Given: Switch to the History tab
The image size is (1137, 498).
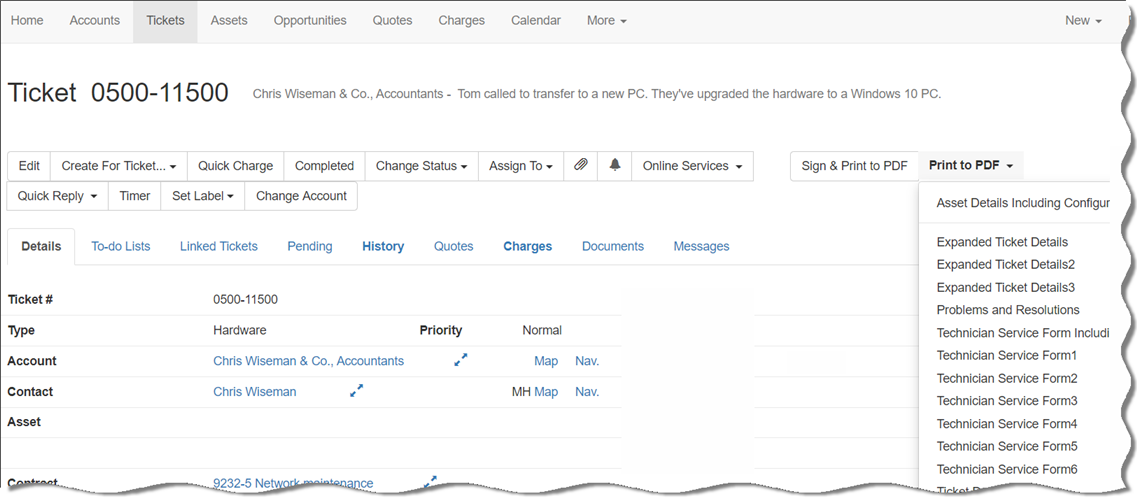Looking at the screenshot, I should (x=383, y=246).
